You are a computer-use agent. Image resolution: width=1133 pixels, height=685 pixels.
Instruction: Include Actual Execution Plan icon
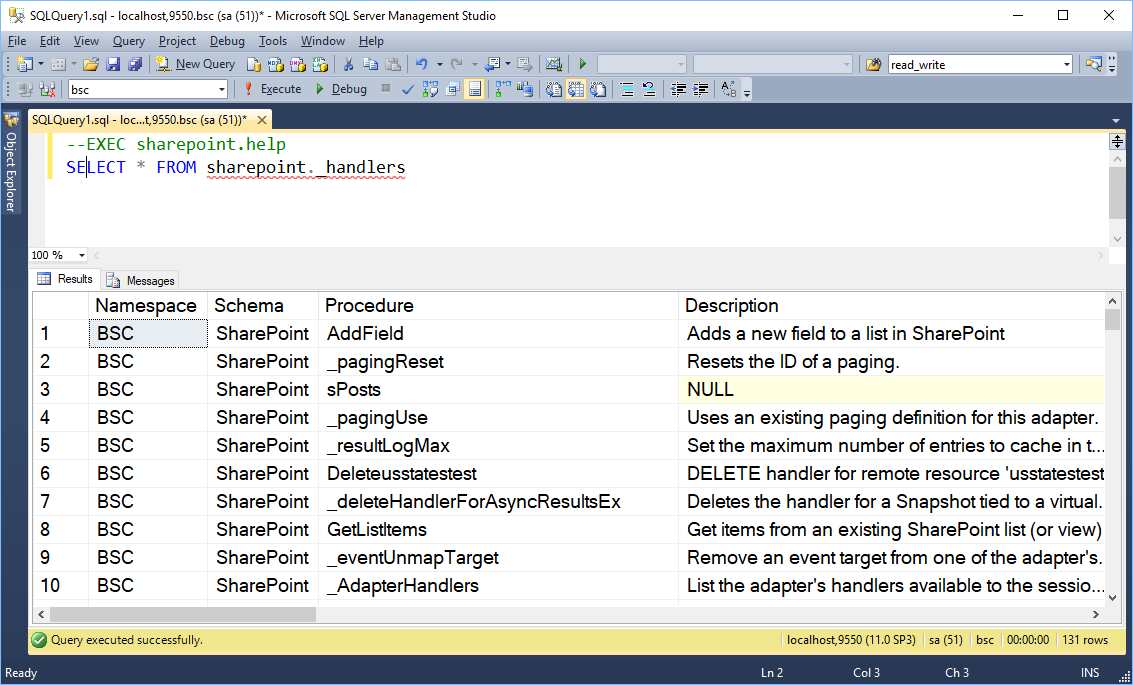tap(503, 89)
